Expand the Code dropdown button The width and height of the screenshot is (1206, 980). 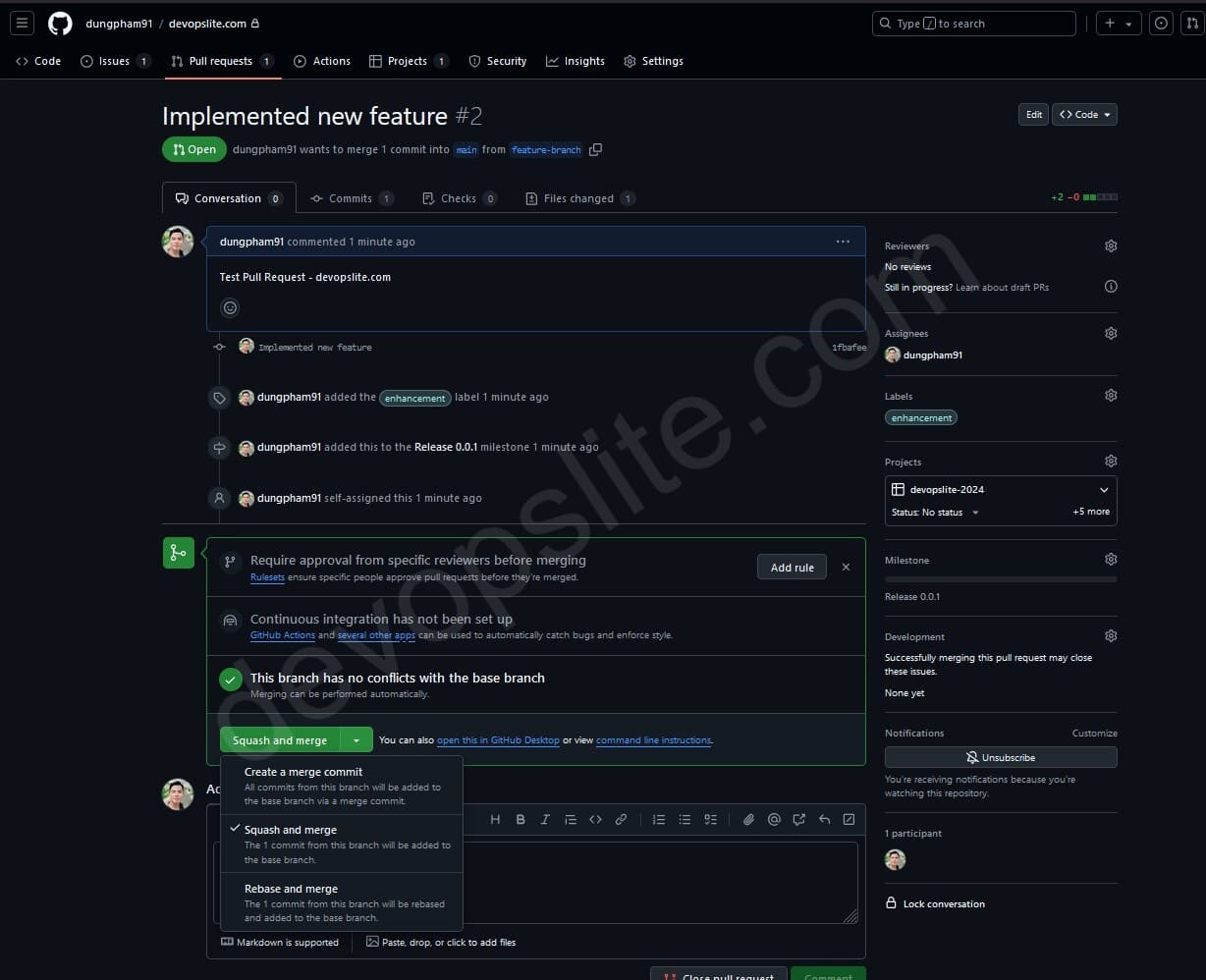pos(1084,115)
